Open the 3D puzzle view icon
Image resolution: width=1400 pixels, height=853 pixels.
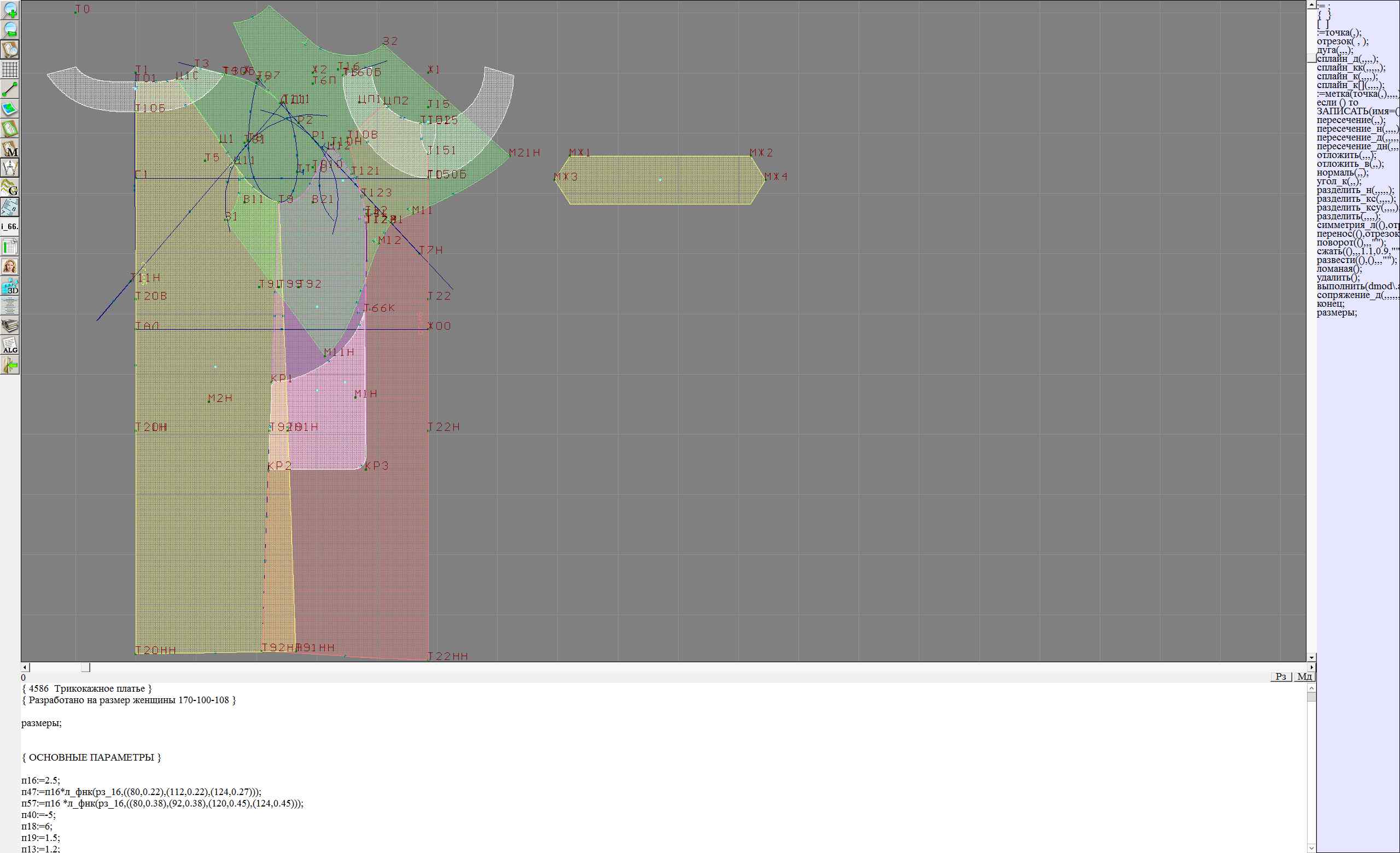[10, 286]
